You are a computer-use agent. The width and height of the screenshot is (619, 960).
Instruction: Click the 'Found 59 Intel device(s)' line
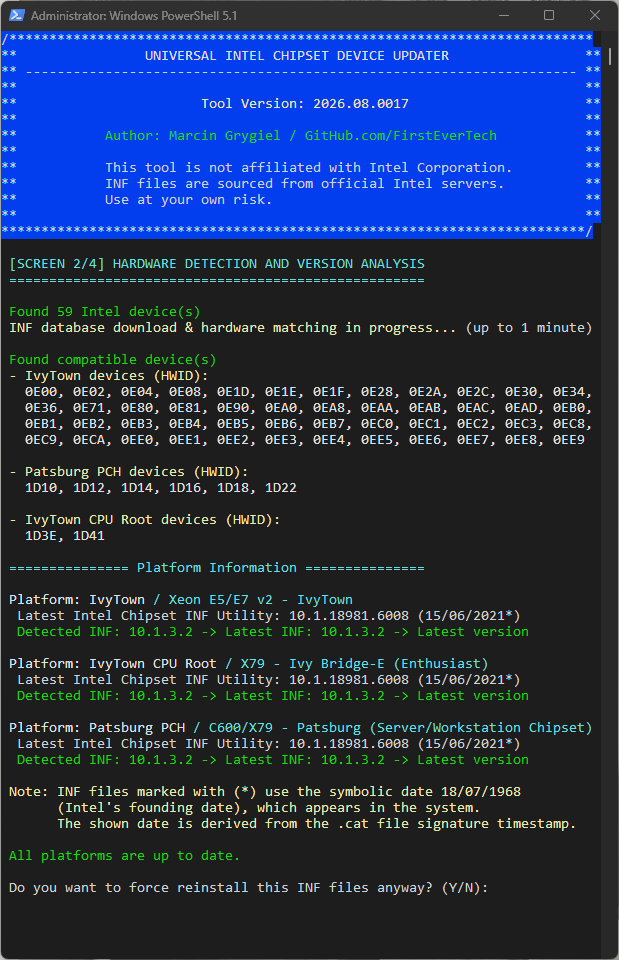pos(105,312)
